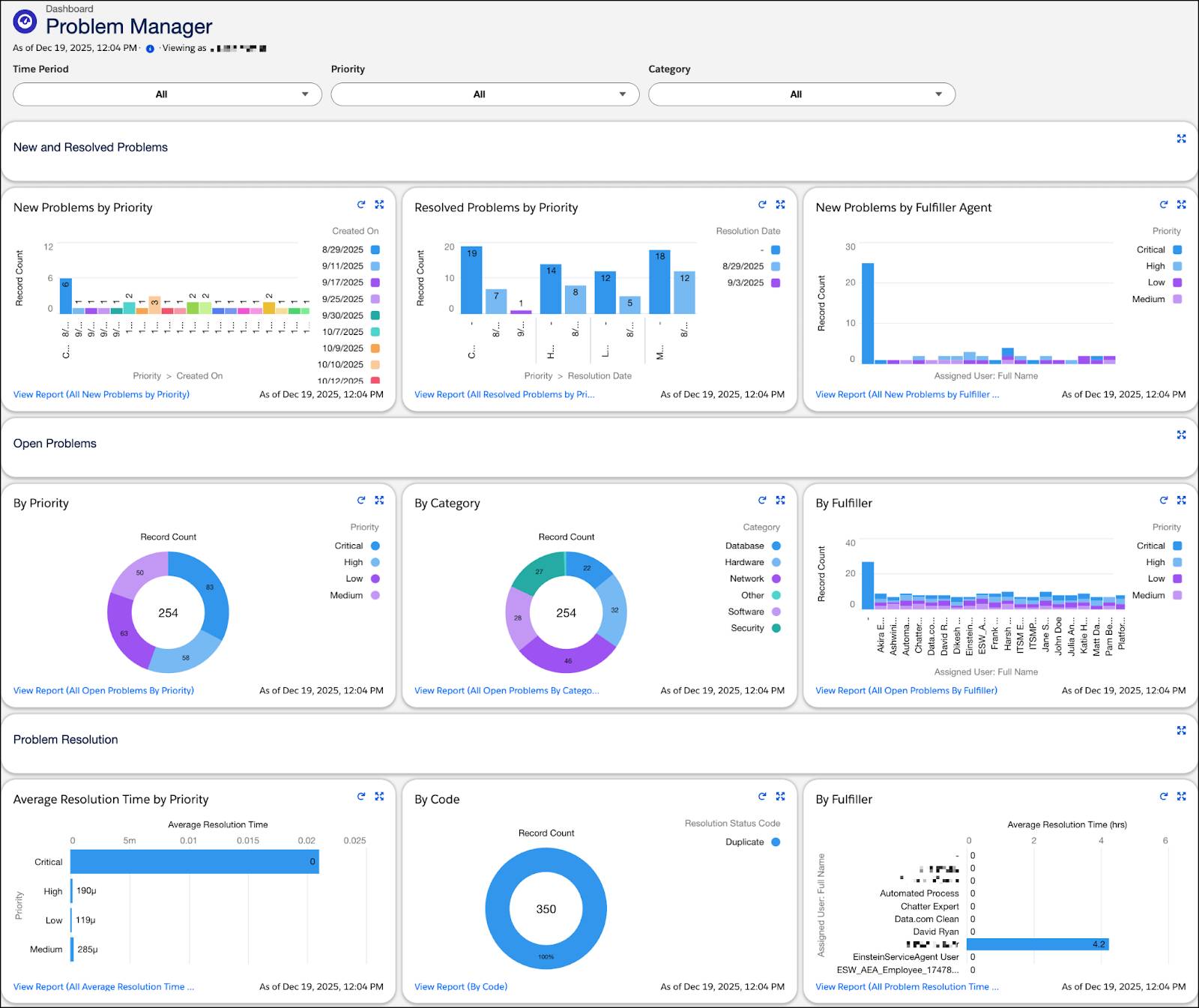Refresh the New Problems by Fulfiller Agent chart
Image resolution: width=1199 pixels, height=1008 pixels.
pyautogui.click(x=1163, y=204)
